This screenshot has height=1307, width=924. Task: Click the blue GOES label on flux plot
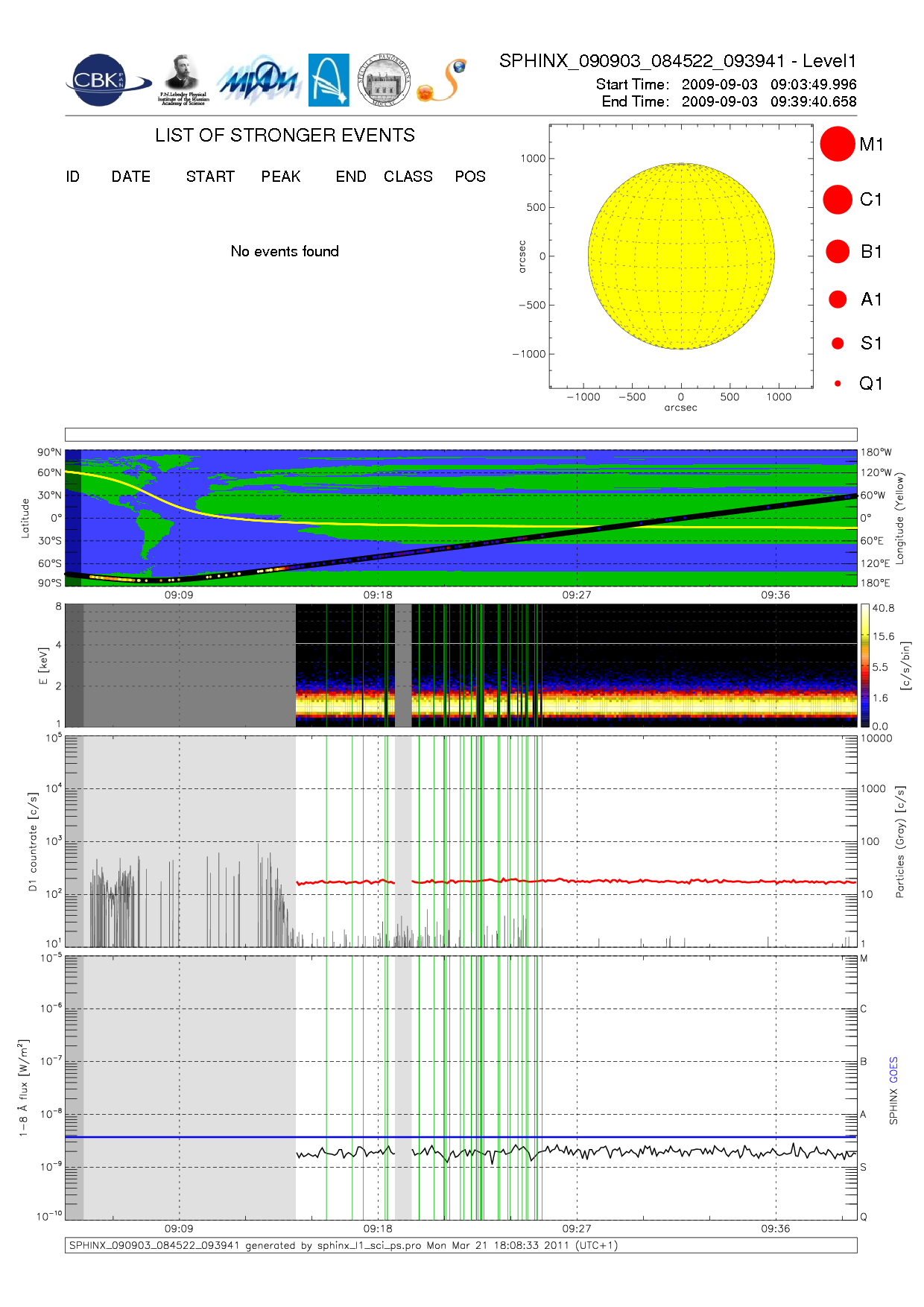[x=893, y=1069]
